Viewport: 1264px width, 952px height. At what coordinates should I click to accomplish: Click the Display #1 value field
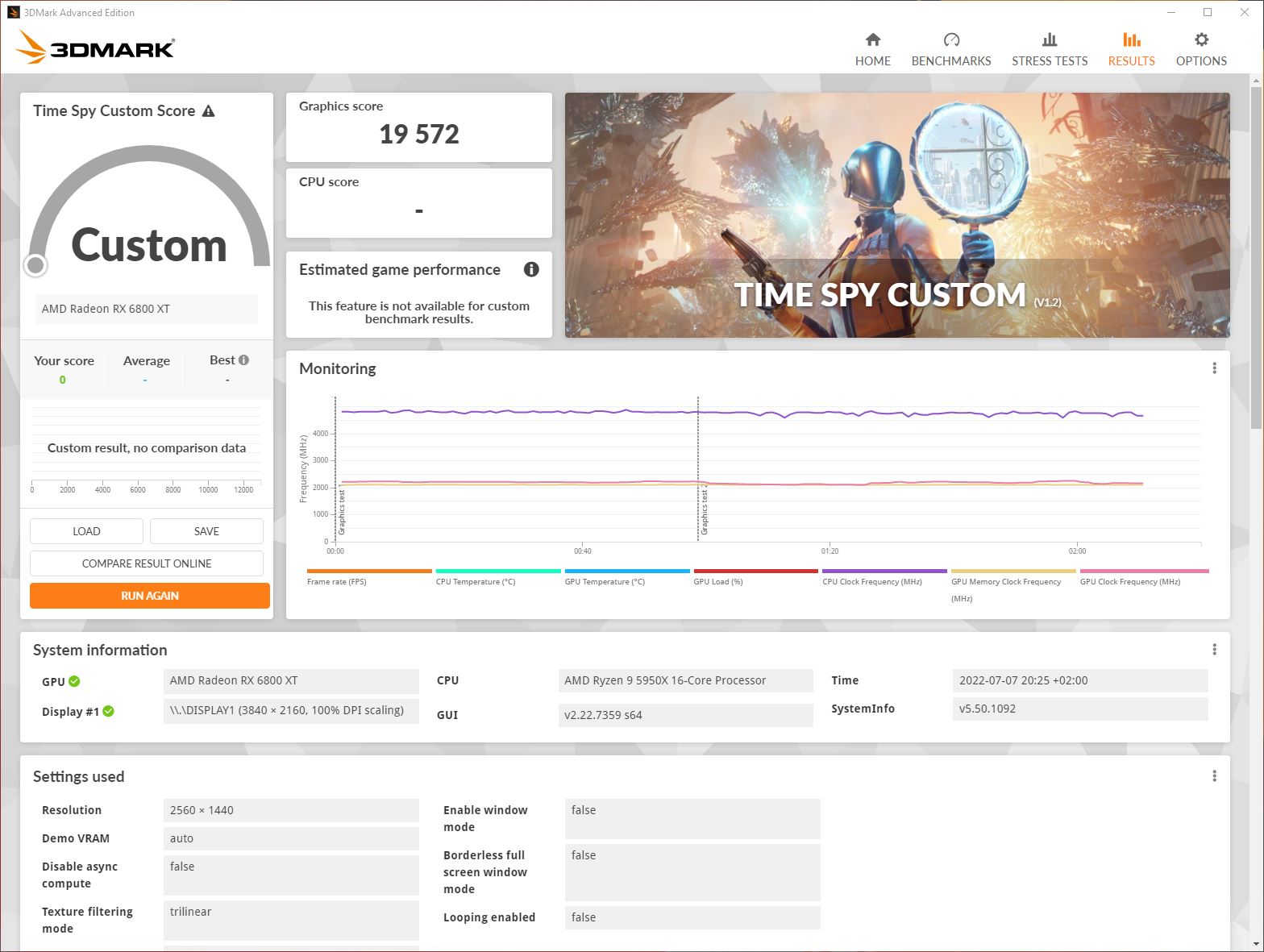coord(291,710)
